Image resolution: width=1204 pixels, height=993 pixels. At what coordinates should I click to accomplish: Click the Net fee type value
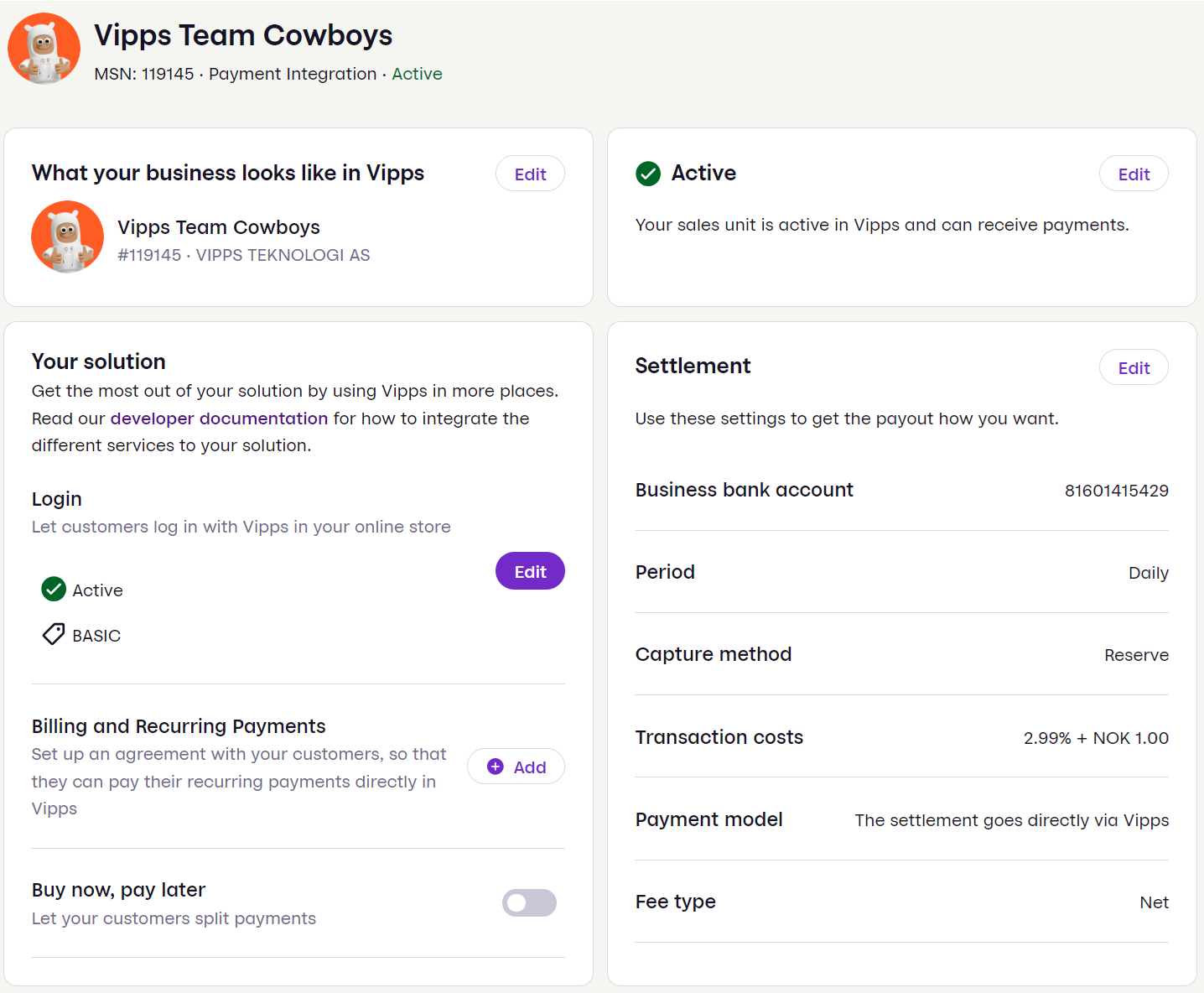1154,902
